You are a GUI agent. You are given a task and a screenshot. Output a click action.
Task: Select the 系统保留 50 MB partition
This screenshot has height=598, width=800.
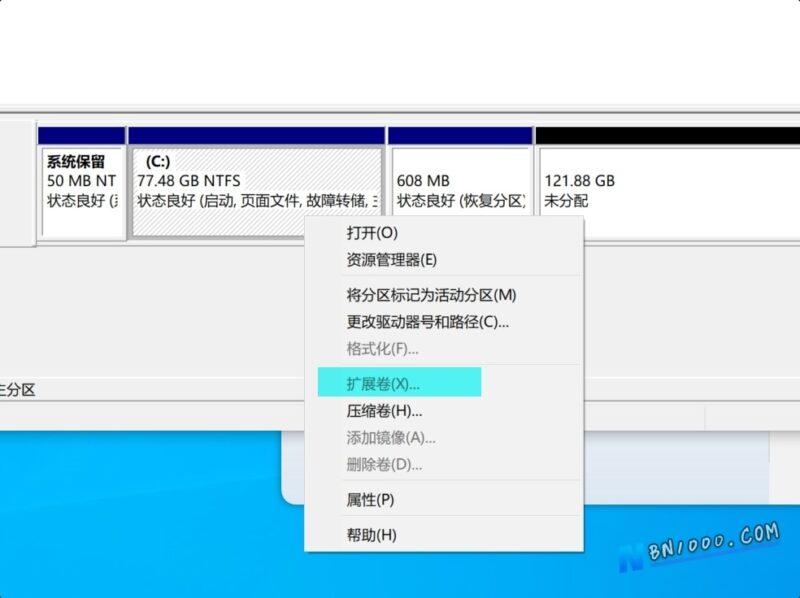82,184
